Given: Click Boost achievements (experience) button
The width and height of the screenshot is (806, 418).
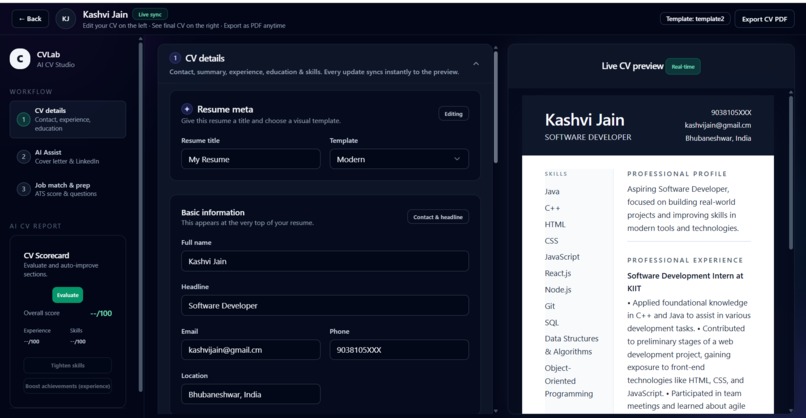Looking at the screenshot, I should click(x=67, y=386).
